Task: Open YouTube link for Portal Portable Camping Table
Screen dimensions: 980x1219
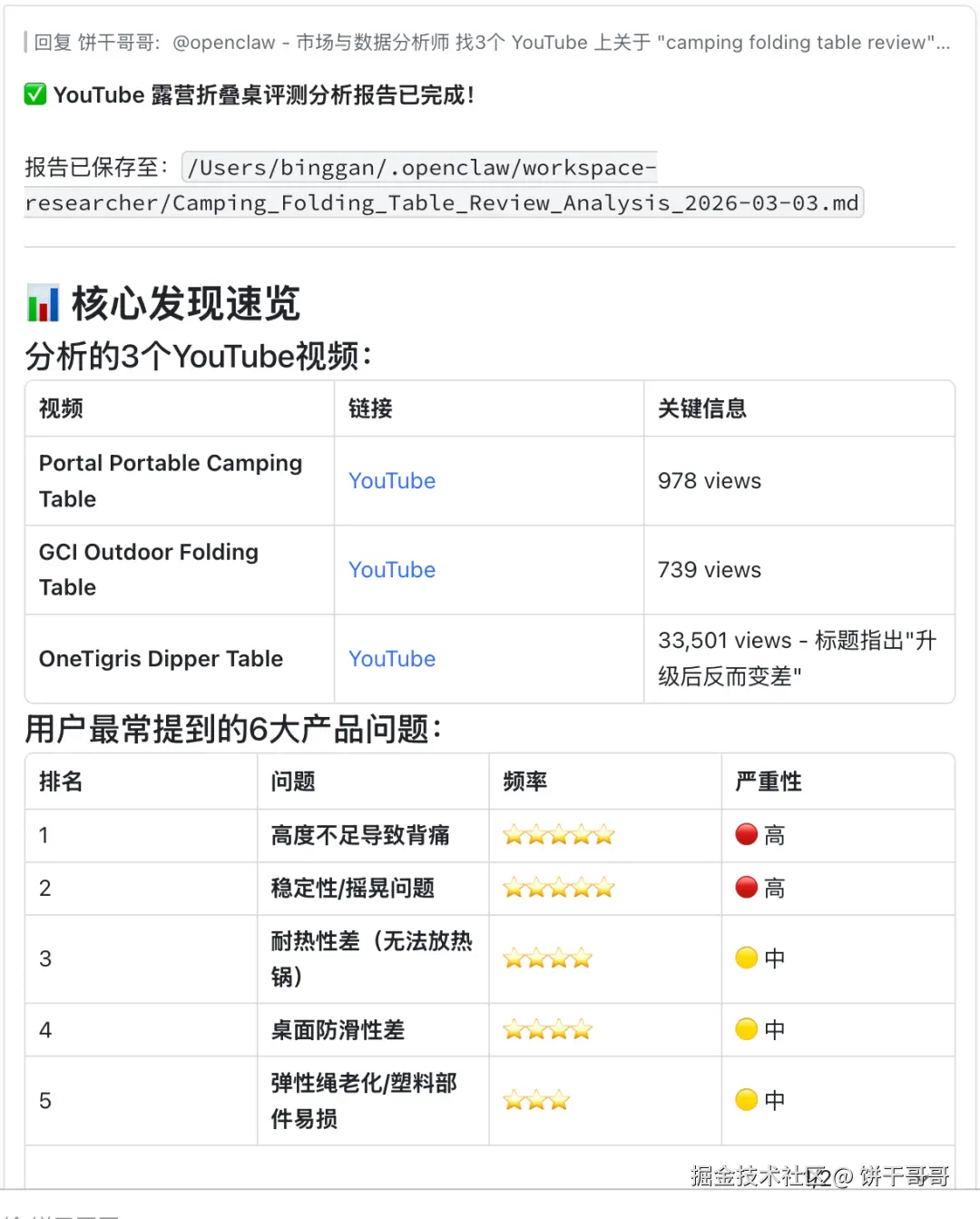Action: (392, 481)
